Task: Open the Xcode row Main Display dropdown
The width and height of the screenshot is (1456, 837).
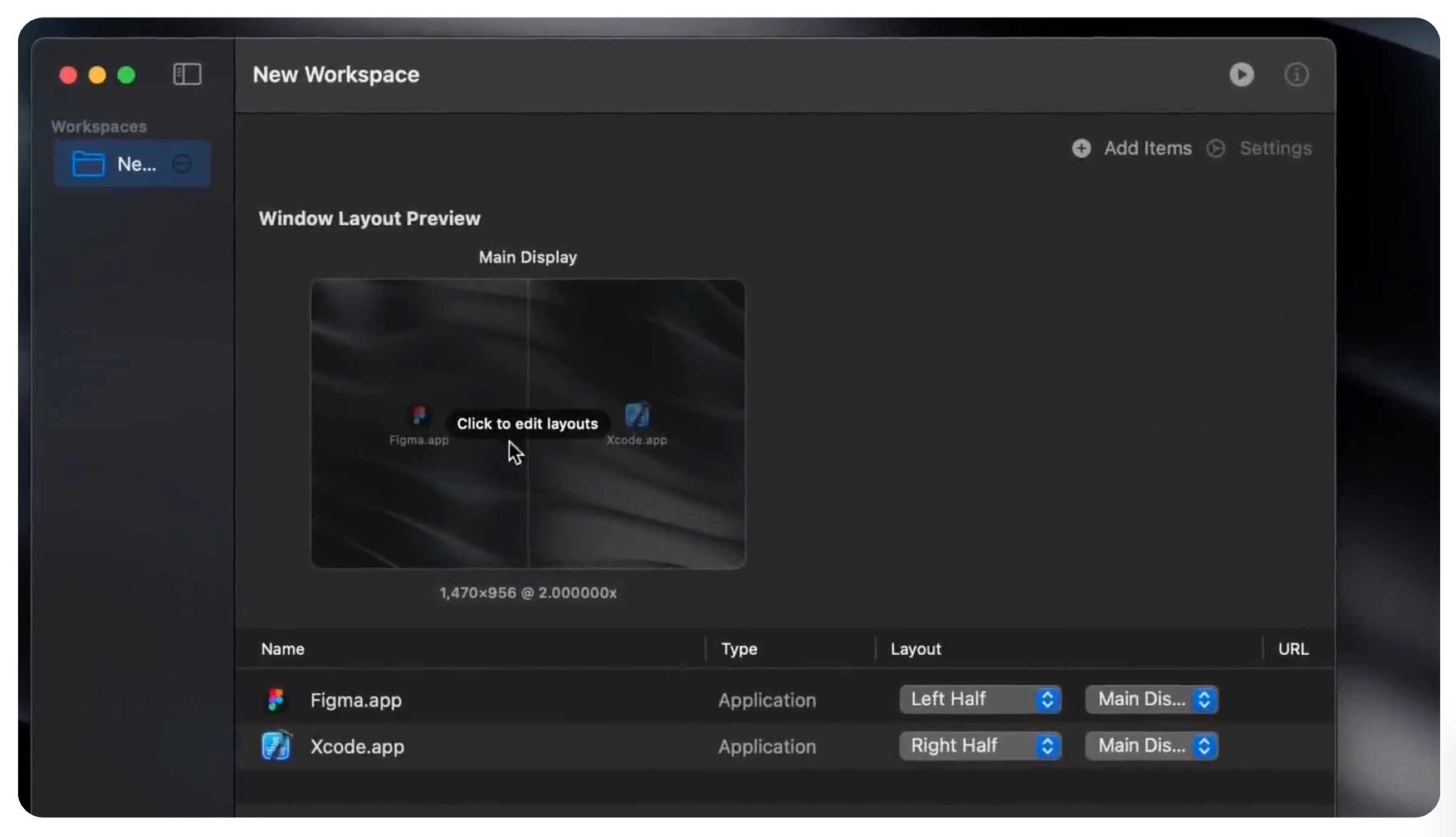Action: click(1151, 745)
